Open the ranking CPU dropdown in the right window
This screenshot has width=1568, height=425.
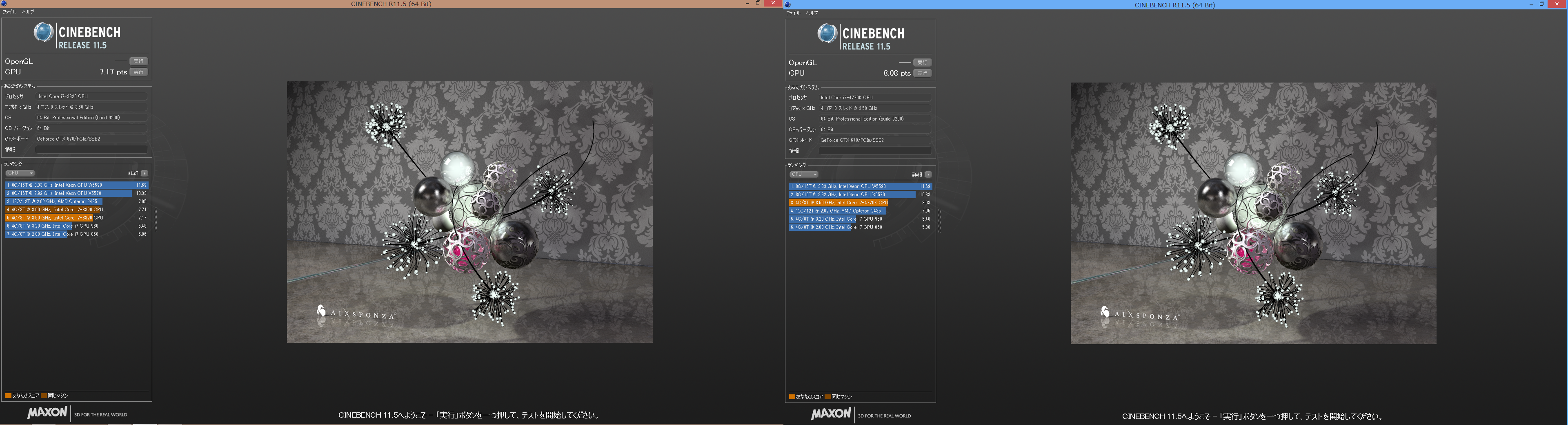[x=804, y=174]
